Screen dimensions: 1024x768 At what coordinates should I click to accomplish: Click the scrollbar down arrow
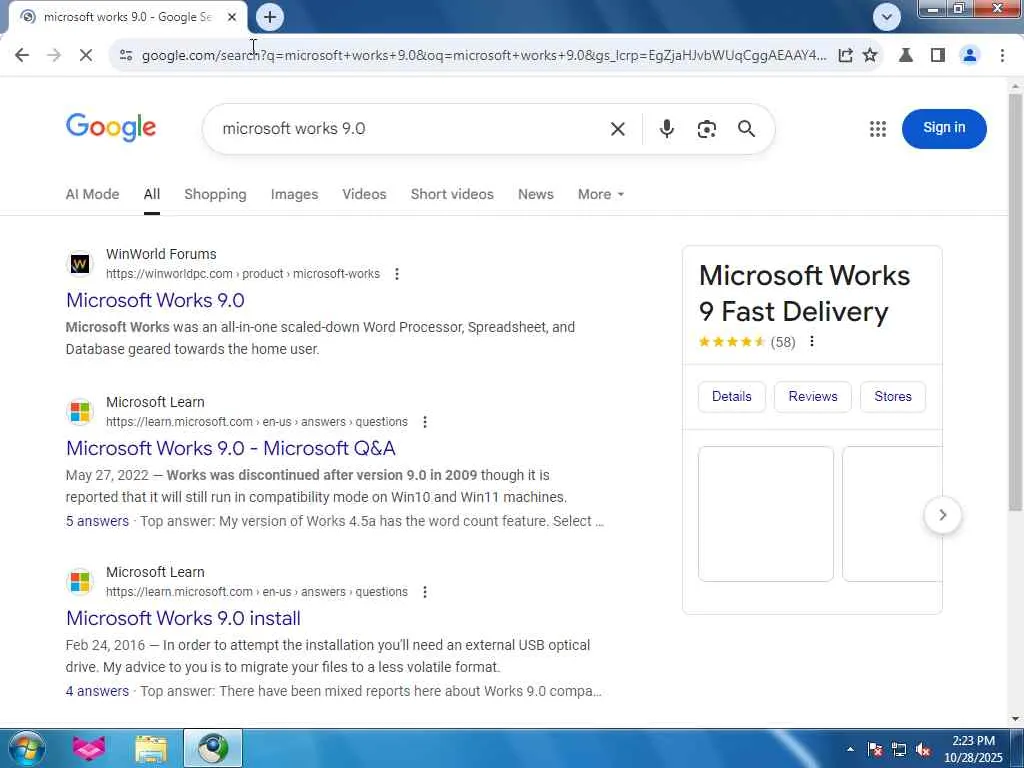[x=1016, y=719]
